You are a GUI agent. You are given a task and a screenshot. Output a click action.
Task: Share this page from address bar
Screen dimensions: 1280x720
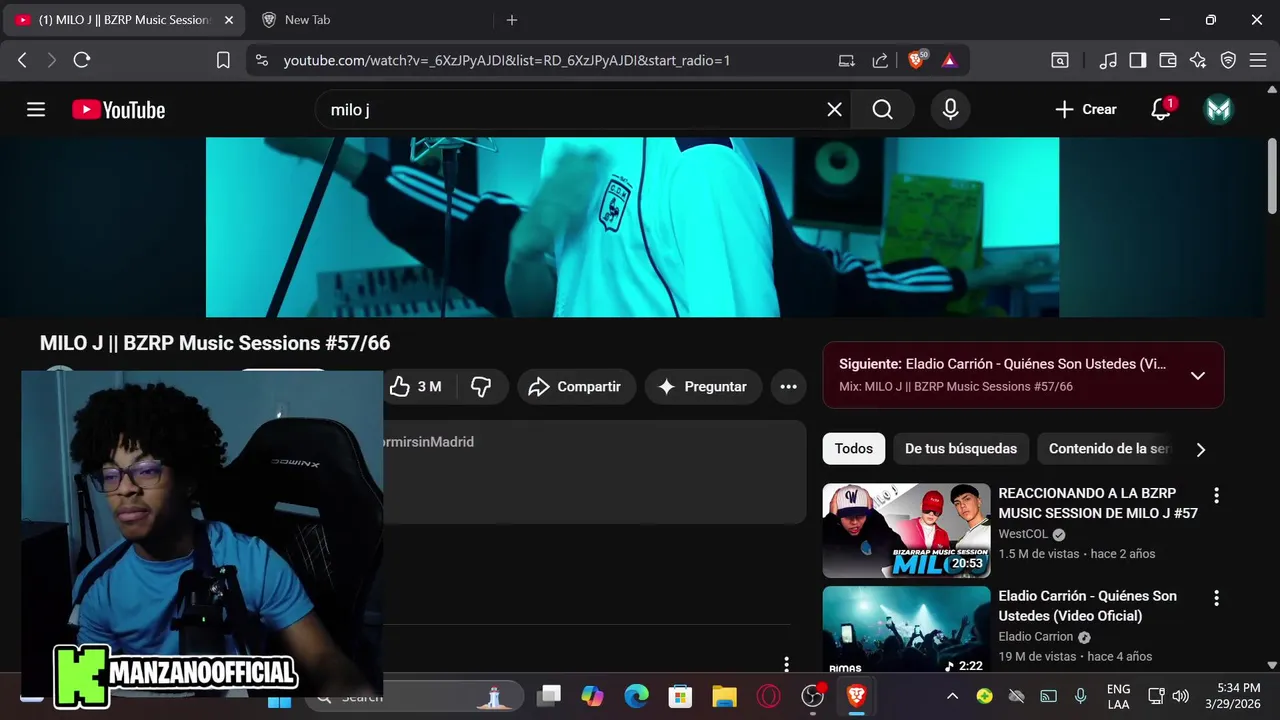880,60
